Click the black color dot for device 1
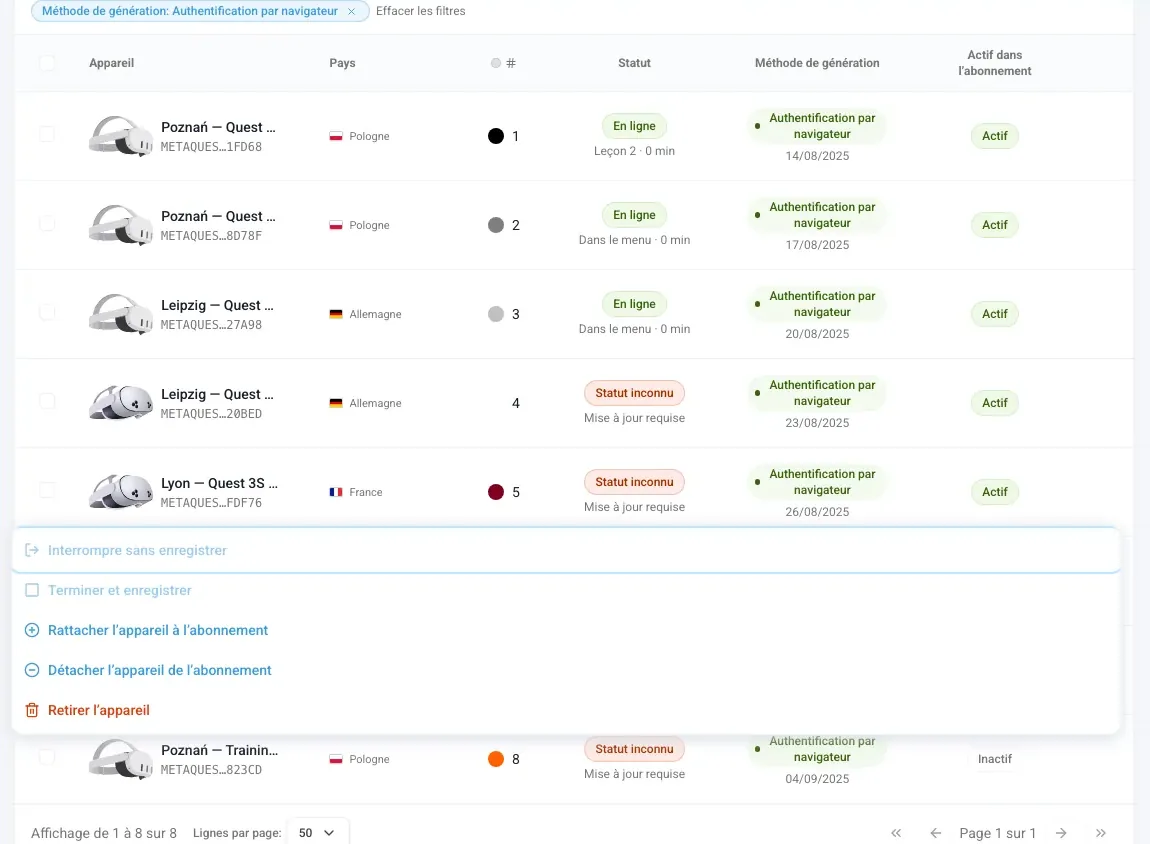 (x=496, y=136)
